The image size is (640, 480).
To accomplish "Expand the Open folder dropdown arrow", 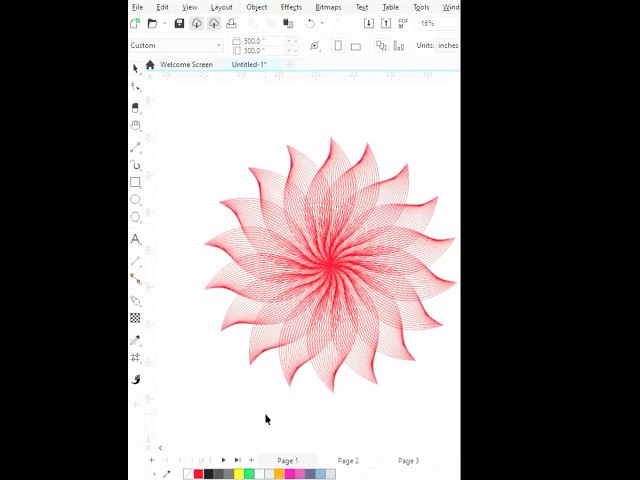I will (x=164, y=23).
